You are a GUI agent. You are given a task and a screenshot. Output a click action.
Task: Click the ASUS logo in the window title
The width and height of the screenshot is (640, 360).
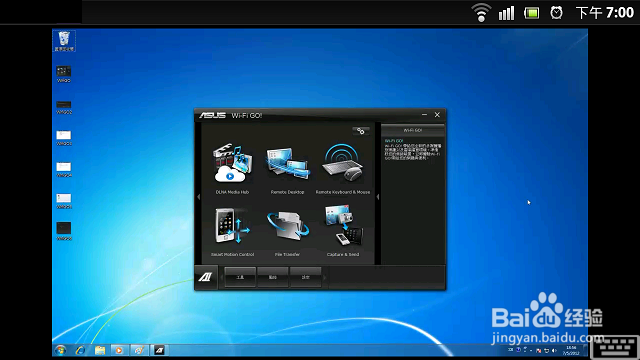coord(212,116)
